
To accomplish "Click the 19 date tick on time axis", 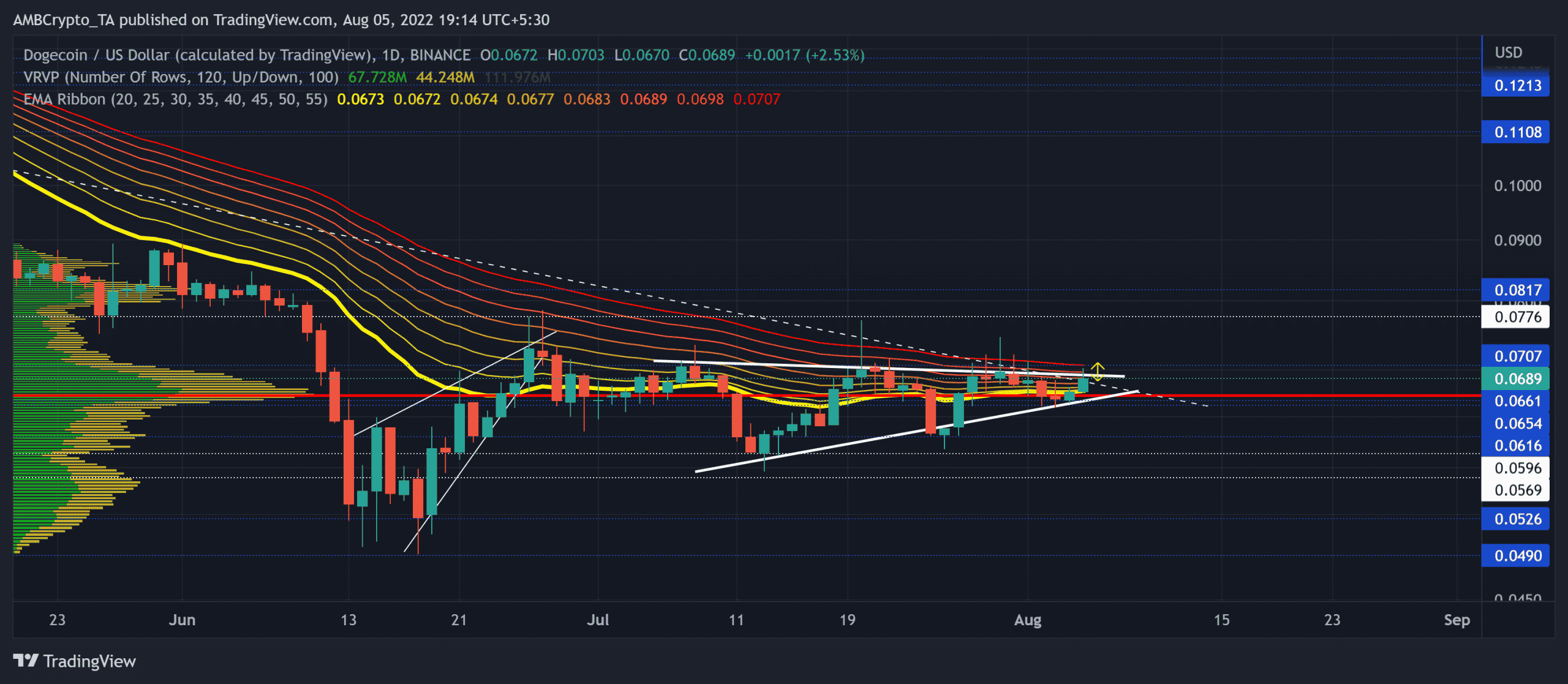I will (847, 620).
